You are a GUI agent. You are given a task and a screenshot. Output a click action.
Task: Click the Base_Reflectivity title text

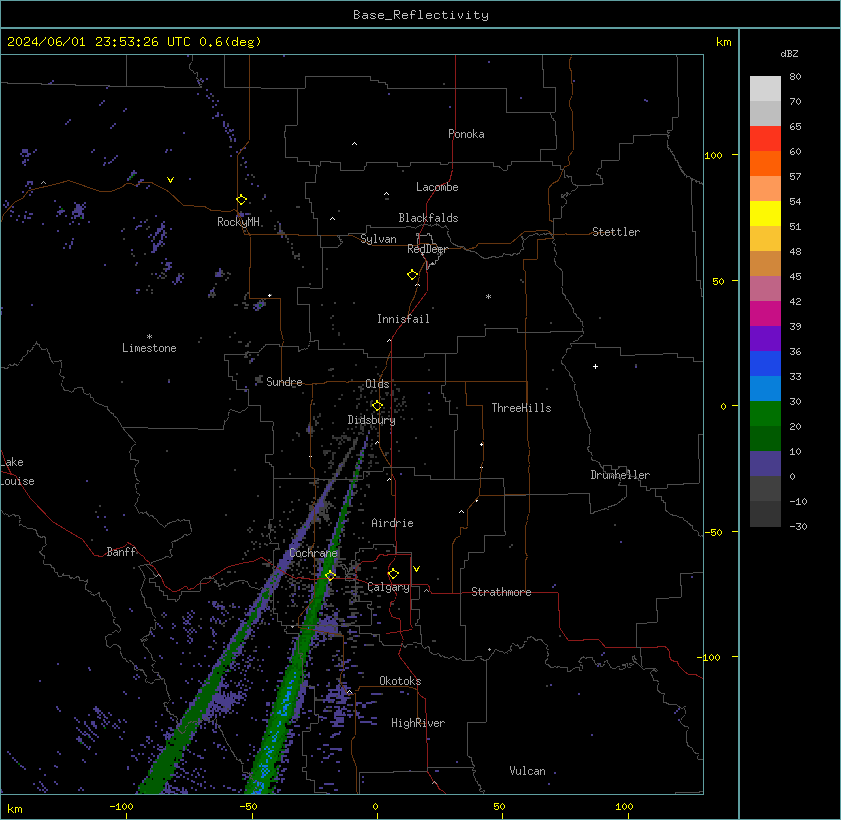pos(420,15)
